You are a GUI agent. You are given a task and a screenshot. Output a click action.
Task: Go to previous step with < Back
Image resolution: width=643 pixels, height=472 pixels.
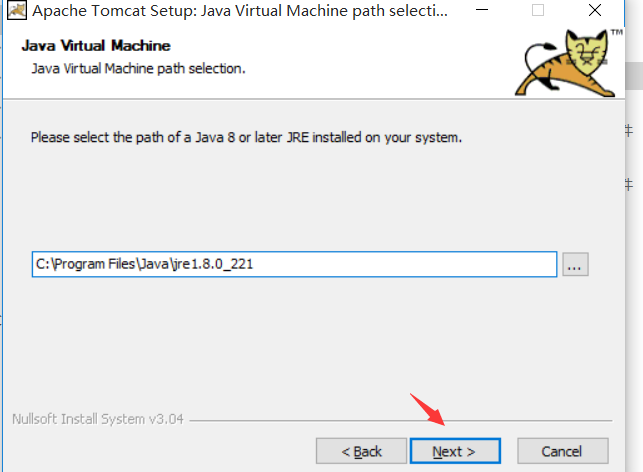361,451
